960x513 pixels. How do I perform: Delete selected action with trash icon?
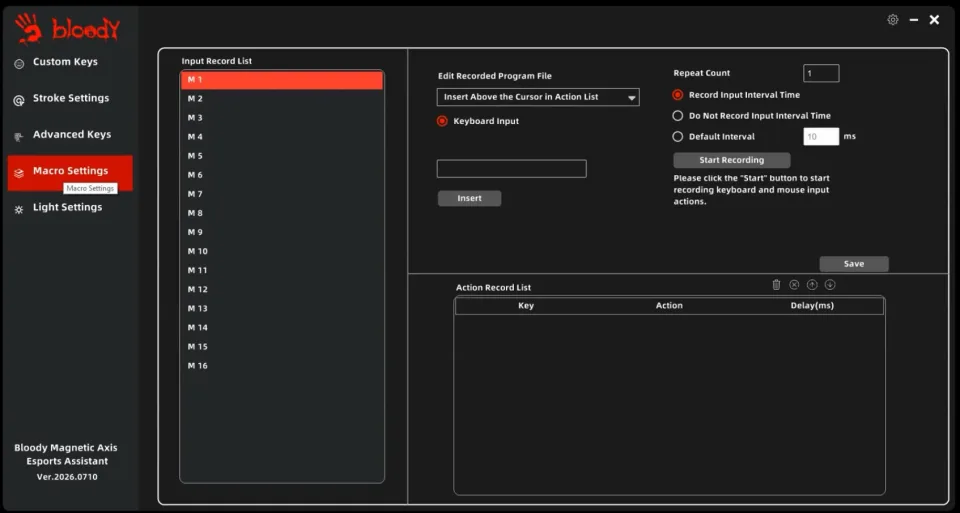(776, 285)
